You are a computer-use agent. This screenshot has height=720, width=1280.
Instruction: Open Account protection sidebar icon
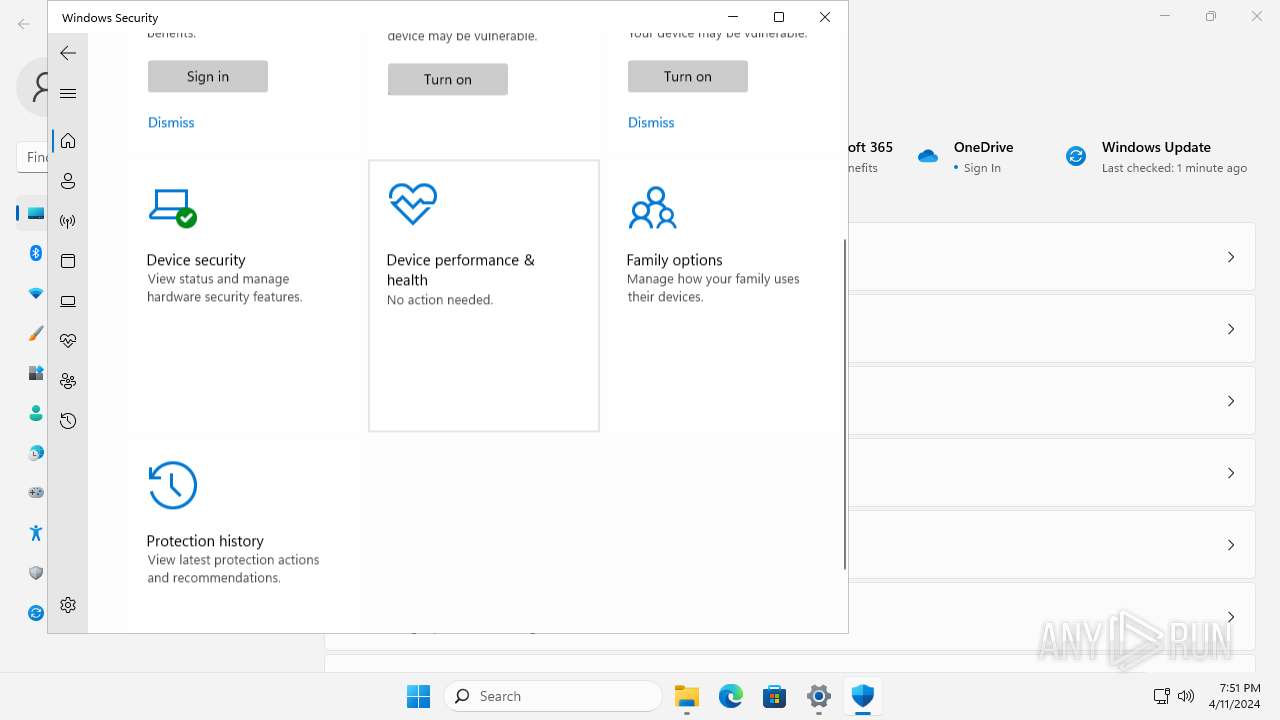(68, 181)
